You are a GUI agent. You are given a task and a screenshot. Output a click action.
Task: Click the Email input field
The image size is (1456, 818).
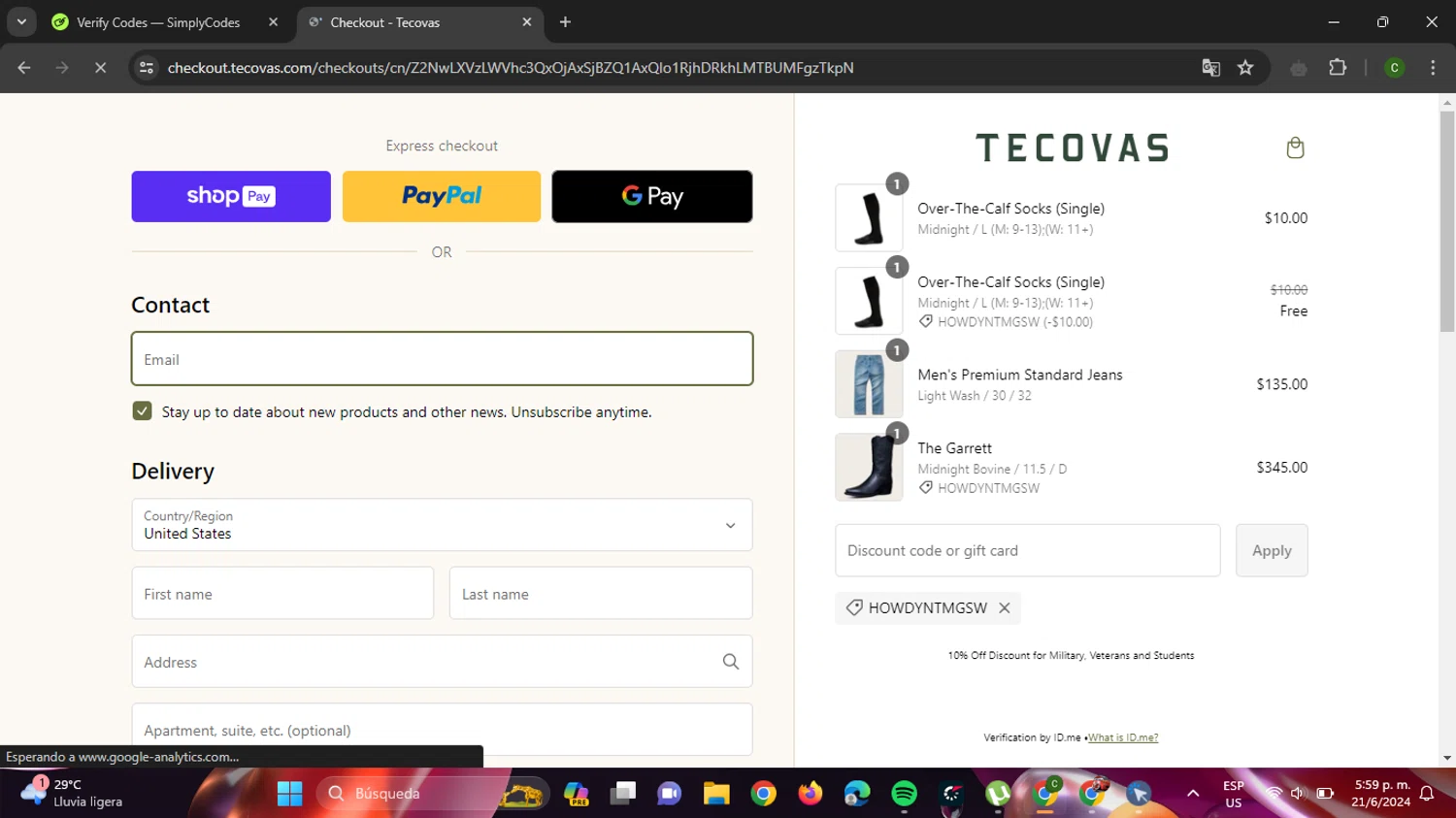[x=442, y=359]
